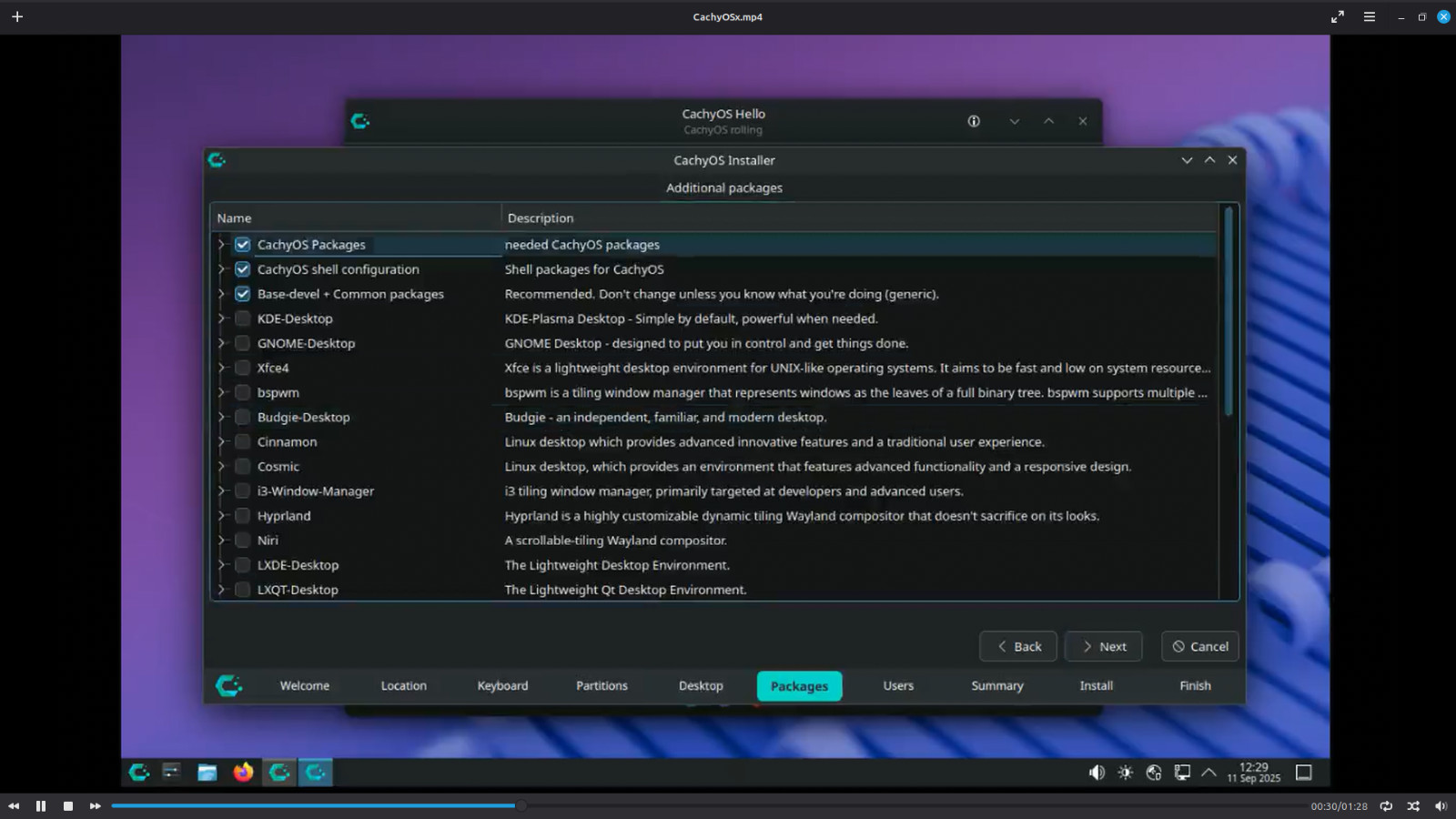This screenshot has width=1456, height=819.
Task: Expand the CachyOS shell configuration row
Action: (221, 269)
